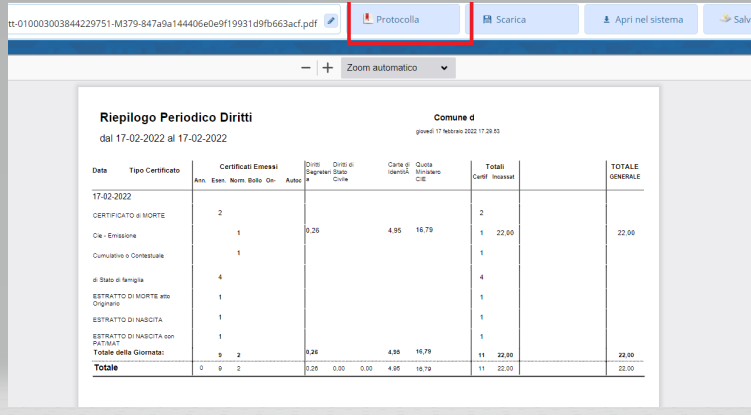This screenshot has width=751, height=415.
Task: Click the TOTALE GENERALE column header
Action: tap(624, 171)
